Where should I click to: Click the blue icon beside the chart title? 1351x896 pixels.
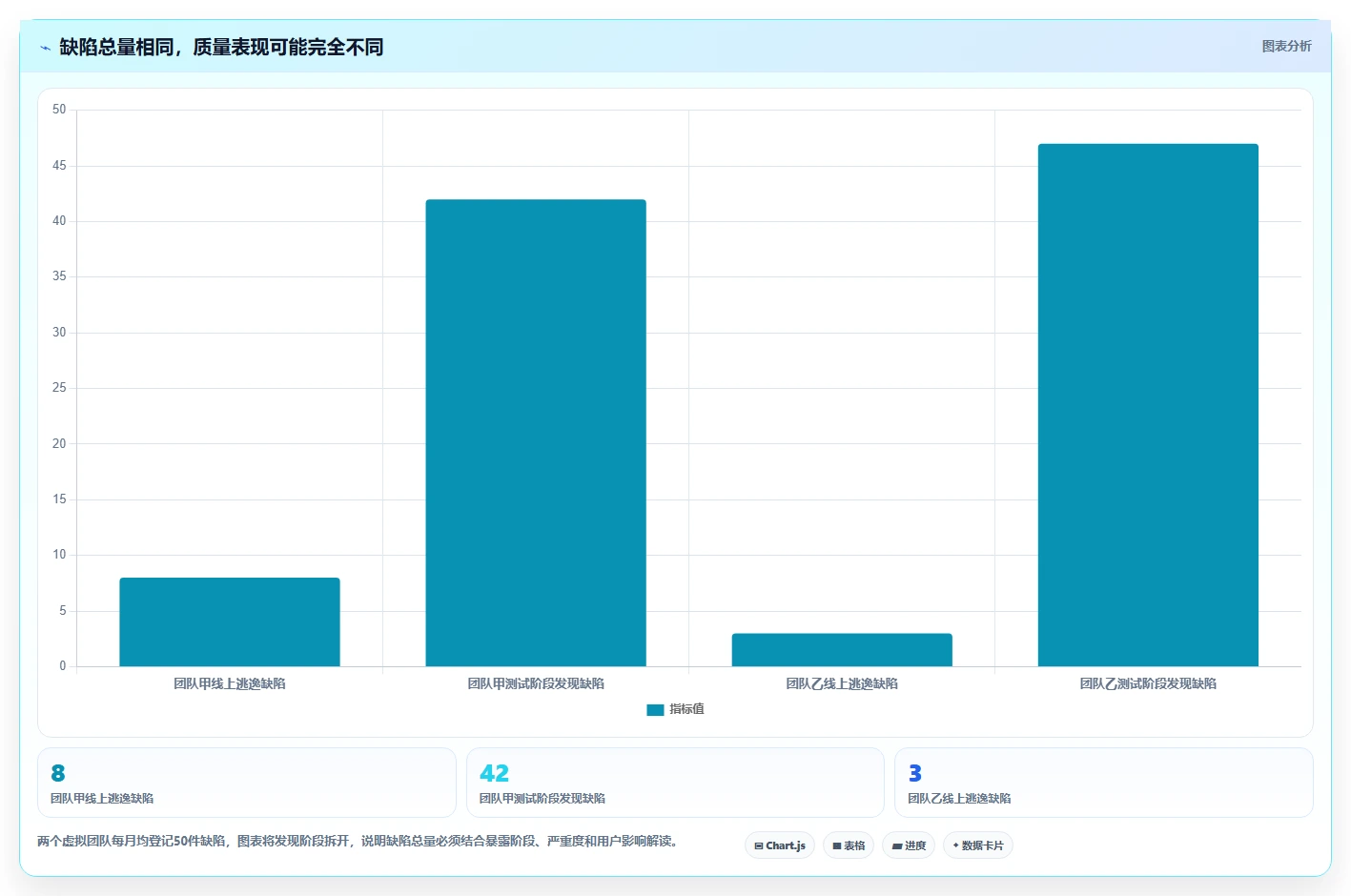point(45,48)
